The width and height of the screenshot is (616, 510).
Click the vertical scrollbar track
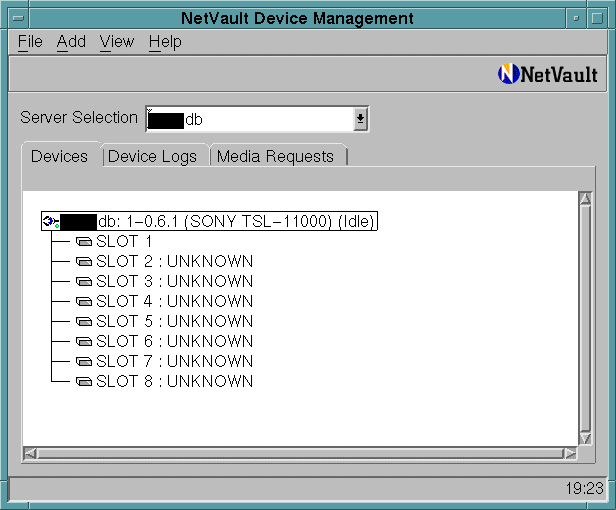pos(585,319)
